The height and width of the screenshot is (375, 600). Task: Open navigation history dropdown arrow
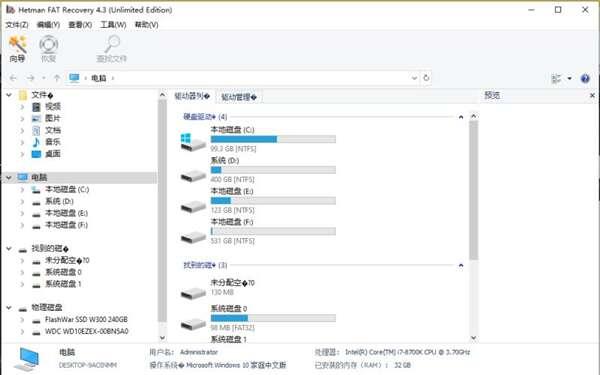point(44,78)
